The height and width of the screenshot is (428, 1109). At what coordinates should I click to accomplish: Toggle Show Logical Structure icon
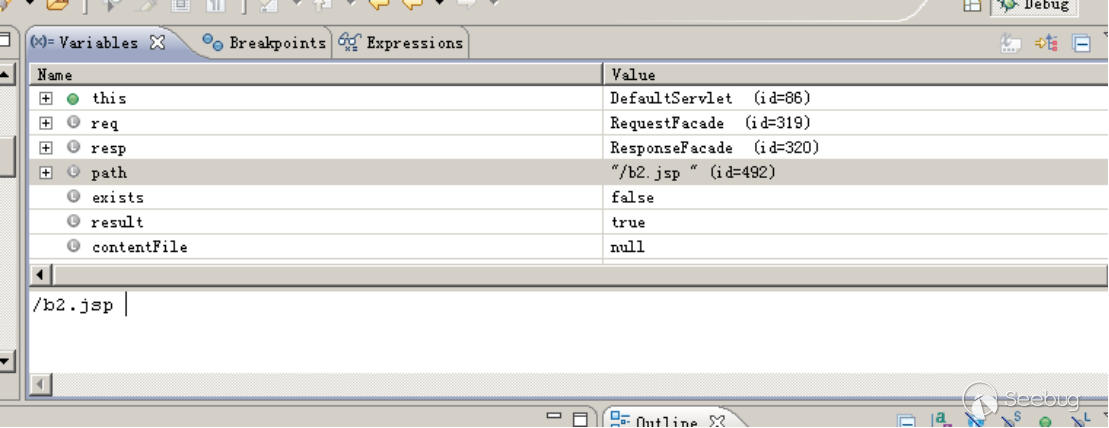(x=1046, y=44)
